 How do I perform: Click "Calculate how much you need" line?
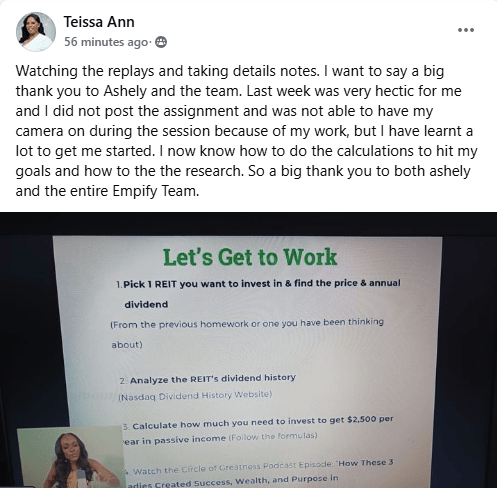[258, 422]
